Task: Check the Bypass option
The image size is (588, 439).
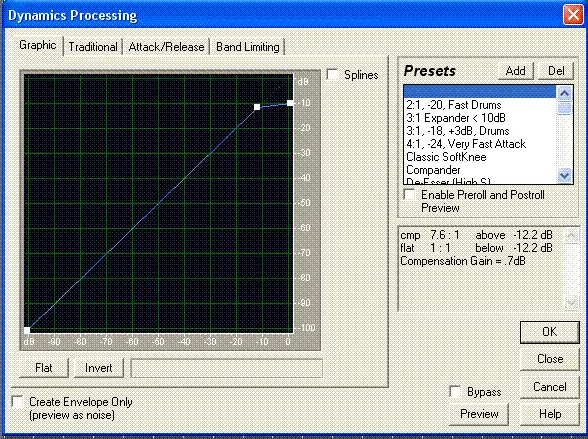Action: pyautogui.click(x=455, y=392)
